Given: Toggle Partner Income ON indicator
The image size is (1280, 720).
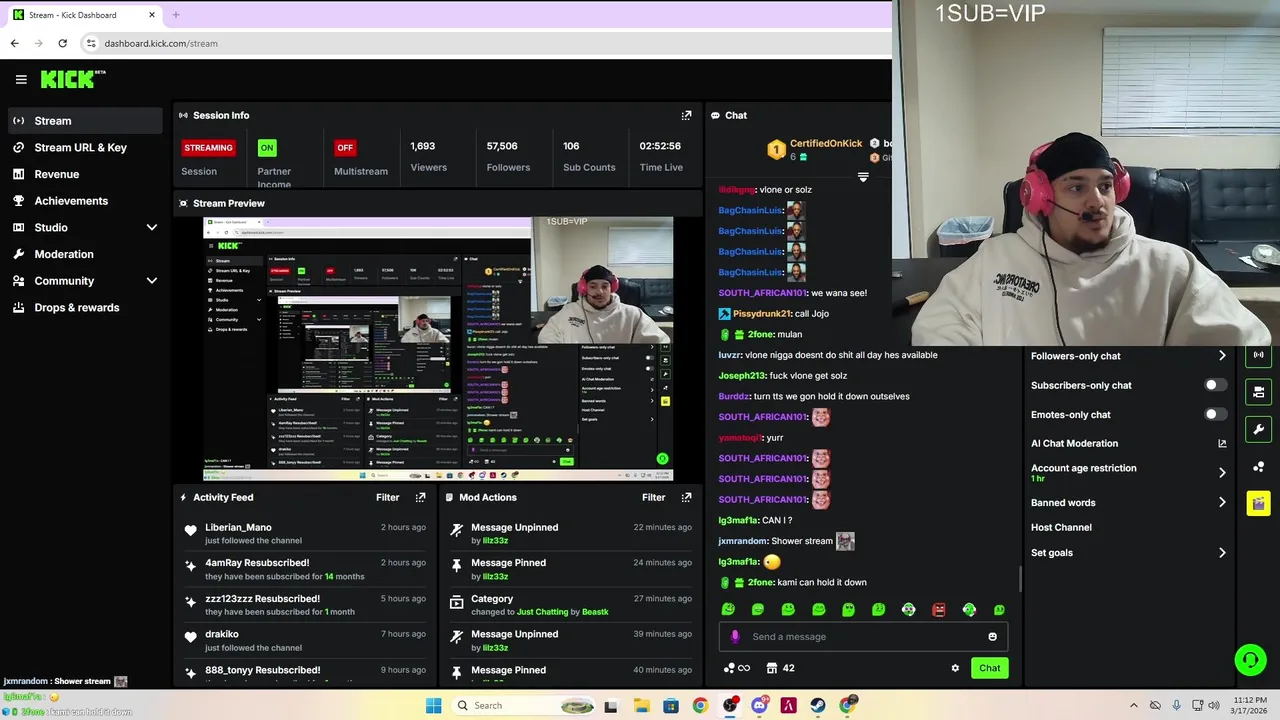Looking at the screenshot, I should pos(267,147).
